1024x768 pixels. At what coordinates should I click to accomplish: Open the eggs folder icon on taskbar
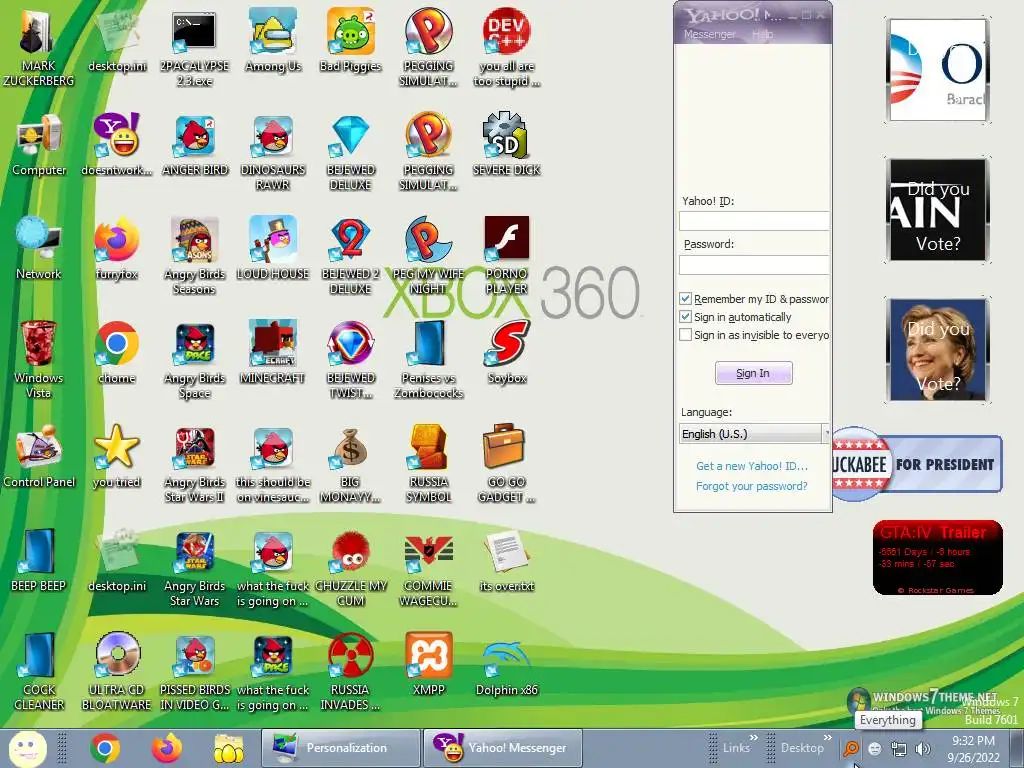point(229,748)
